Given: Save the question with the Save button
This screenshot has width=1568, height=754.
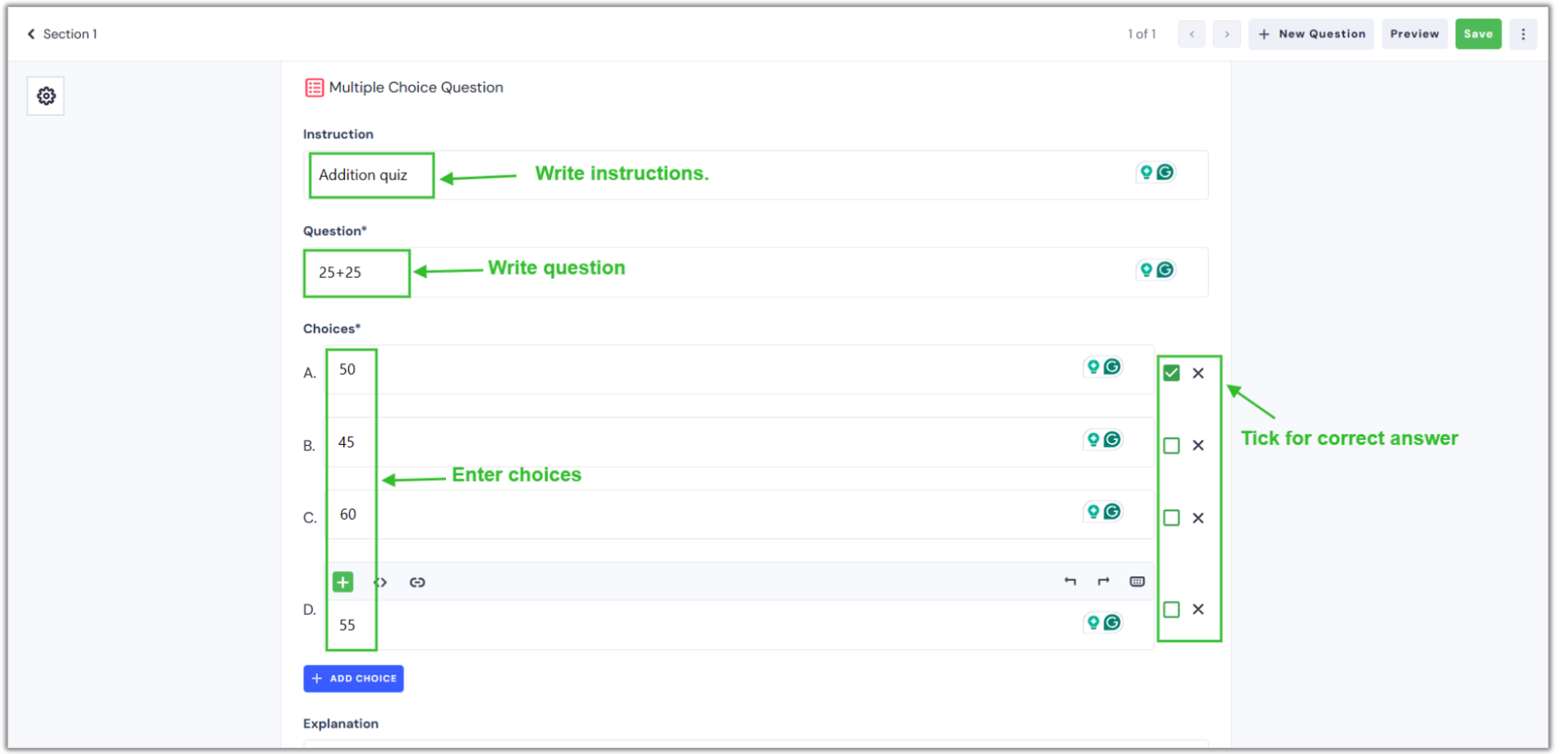Looking at the screenshot, I should pos(1478,34).
